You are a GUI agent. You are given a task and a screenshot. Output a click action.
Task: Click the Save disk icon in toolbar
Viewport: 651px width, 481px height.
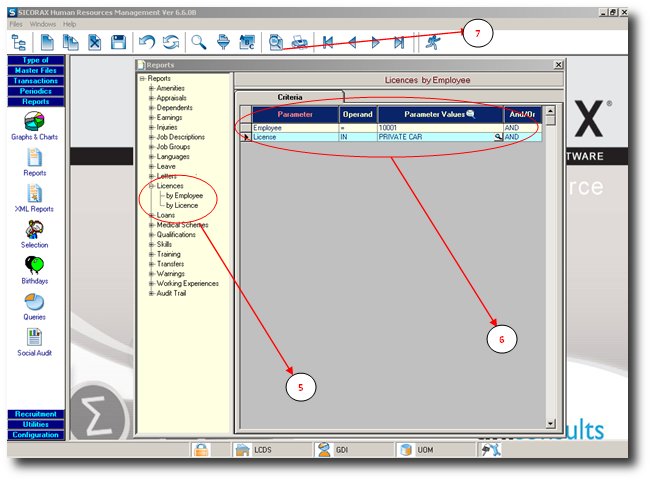(118, 42)
